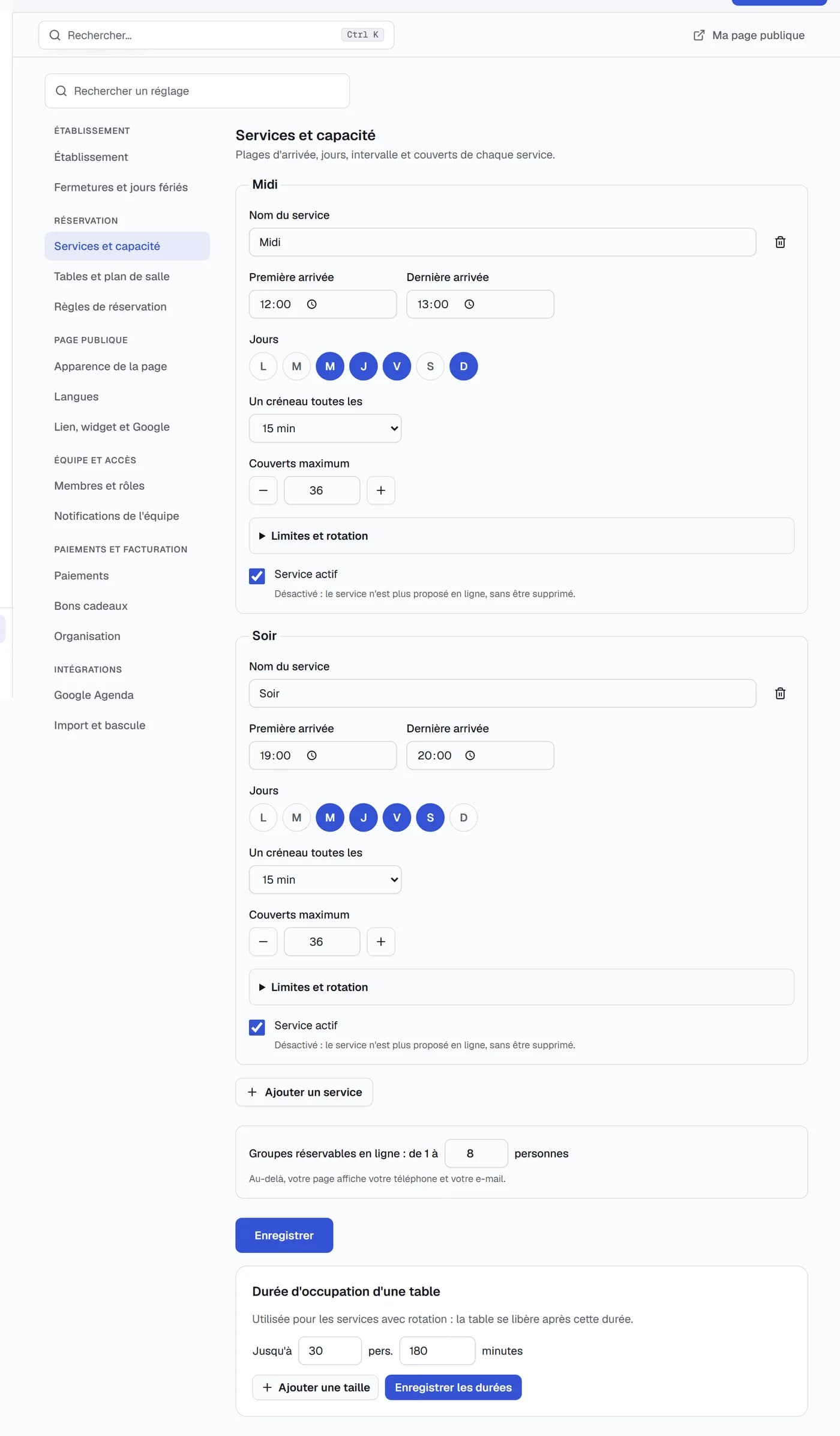Screen dimensions: 840x1436
Task: Click Ajouter une taille button
Action: pyautogui.click(x=316, y=1388)
